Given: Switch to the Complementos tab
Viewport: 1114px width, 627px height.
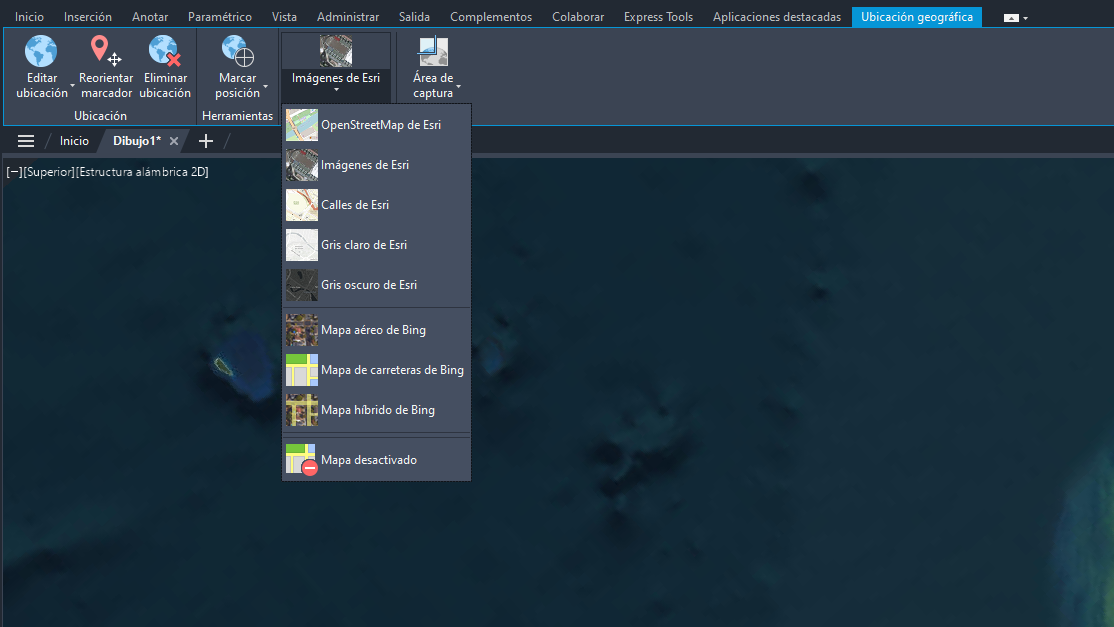Looking at the screenshot, I should click(x=491, y=16).
